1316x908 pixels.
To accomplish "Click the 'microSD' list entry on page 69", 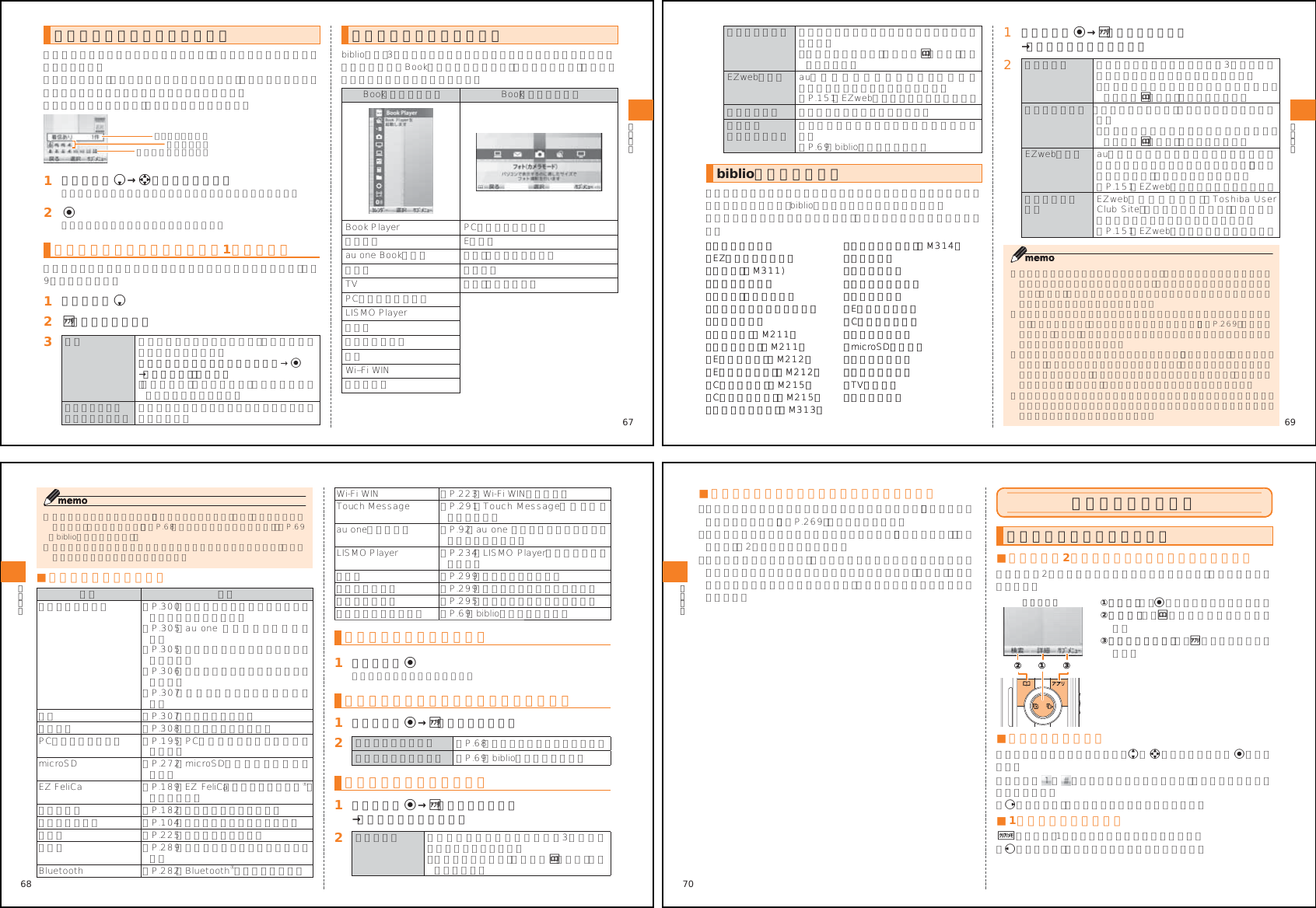I will click(883, 347).
